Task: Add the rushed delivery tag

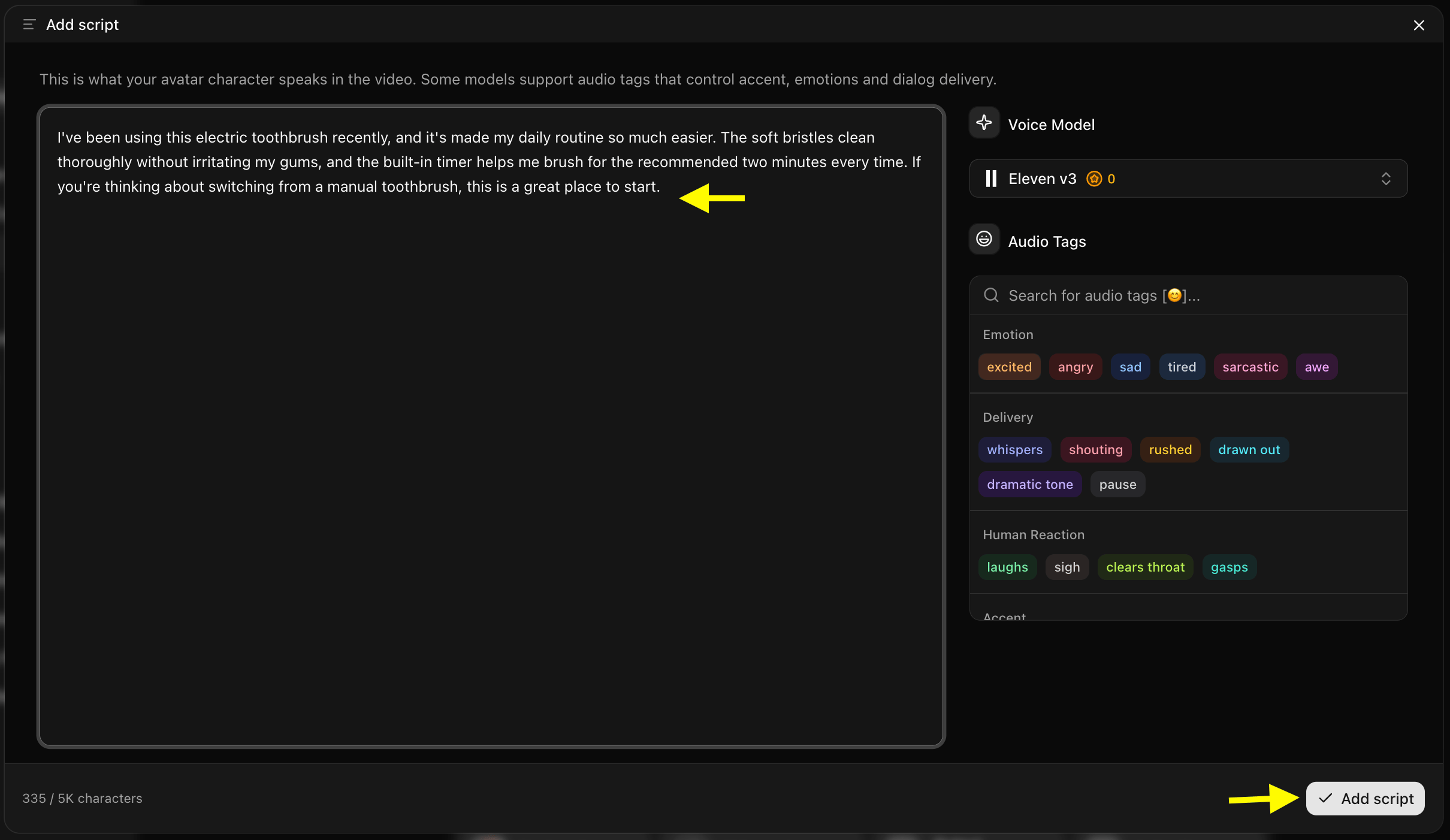Action: pos(1170,449)
